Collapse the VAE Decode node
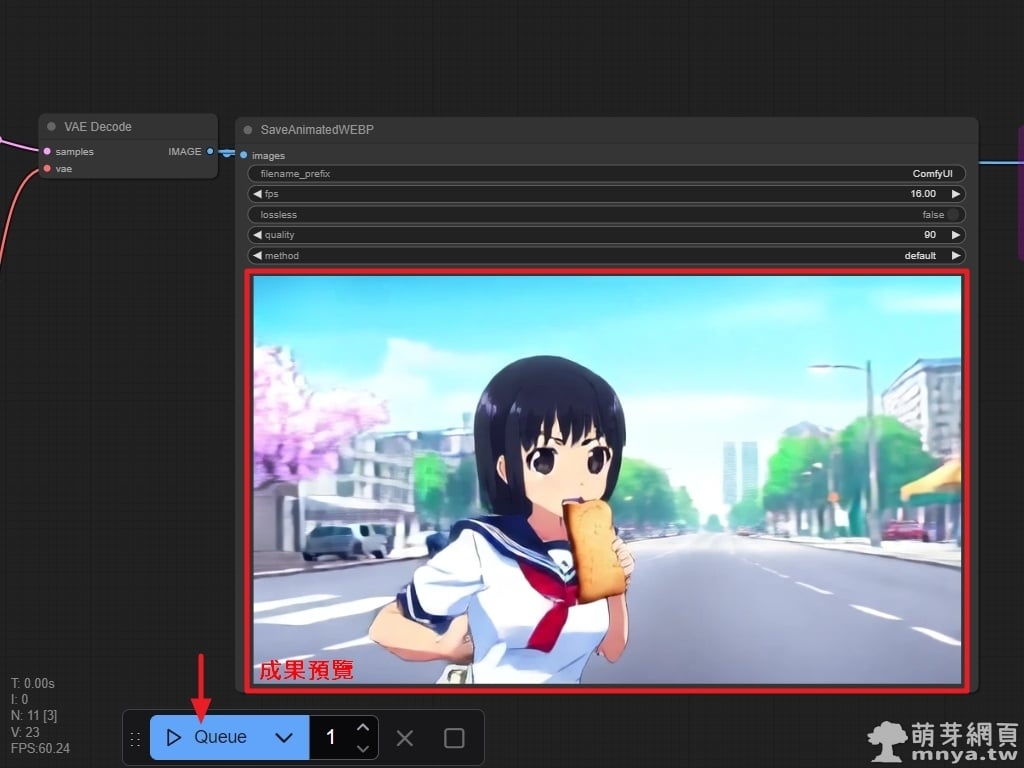Image resolution: width=1024 pixels, height=768 pixels. [51, 127]
